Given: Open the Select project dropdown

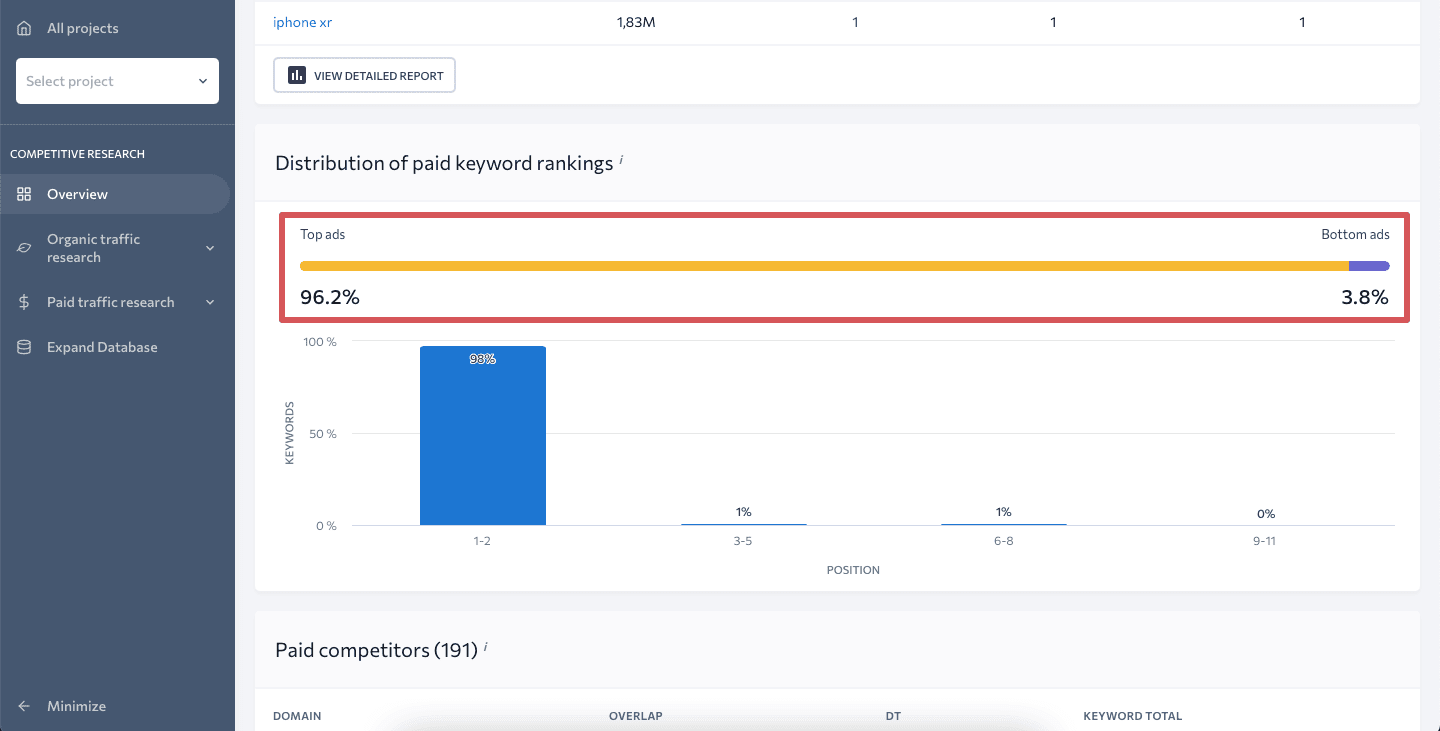Looking at the screenshot, I should pos(117,81).
